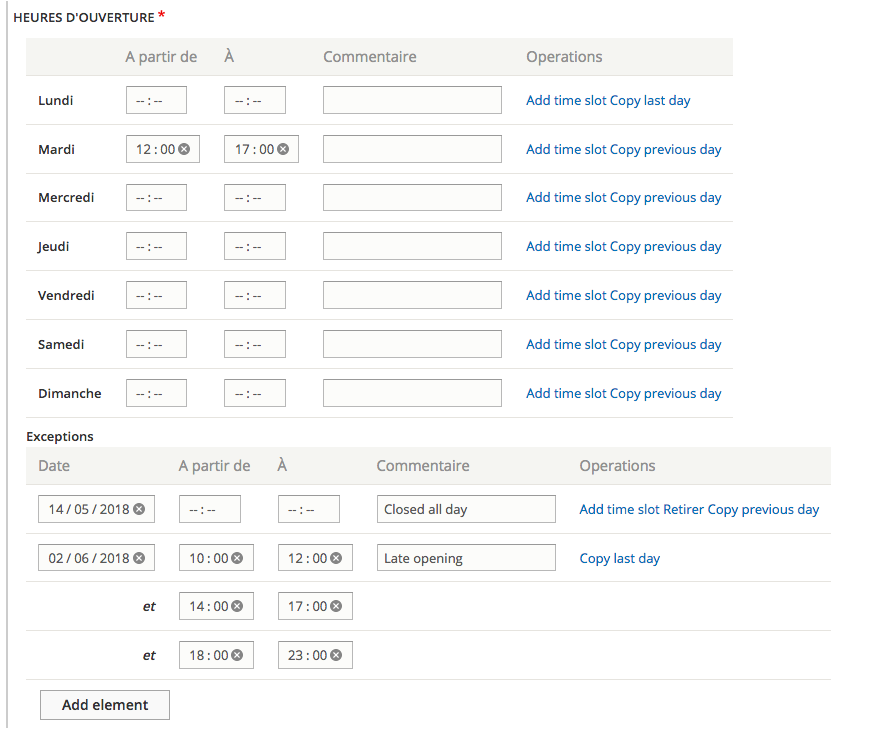Image resolution: width=872 pixels, height=749 pixels.
Task: Focus the Mercredi comment field
Action: point(412,197)
